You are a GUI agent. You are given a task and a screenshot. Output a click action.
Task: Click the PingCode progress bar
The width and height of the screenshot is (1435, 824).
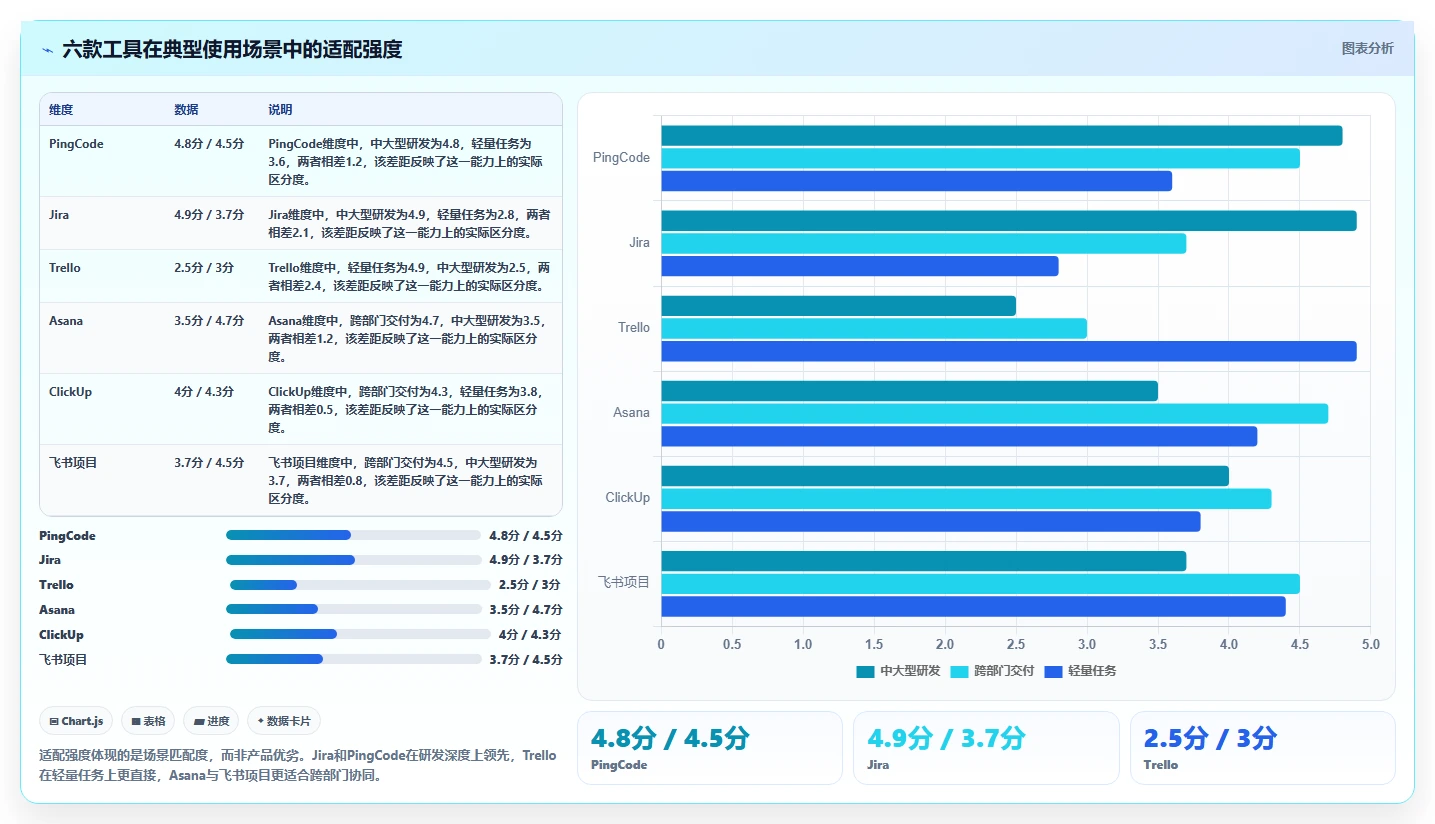353,535
